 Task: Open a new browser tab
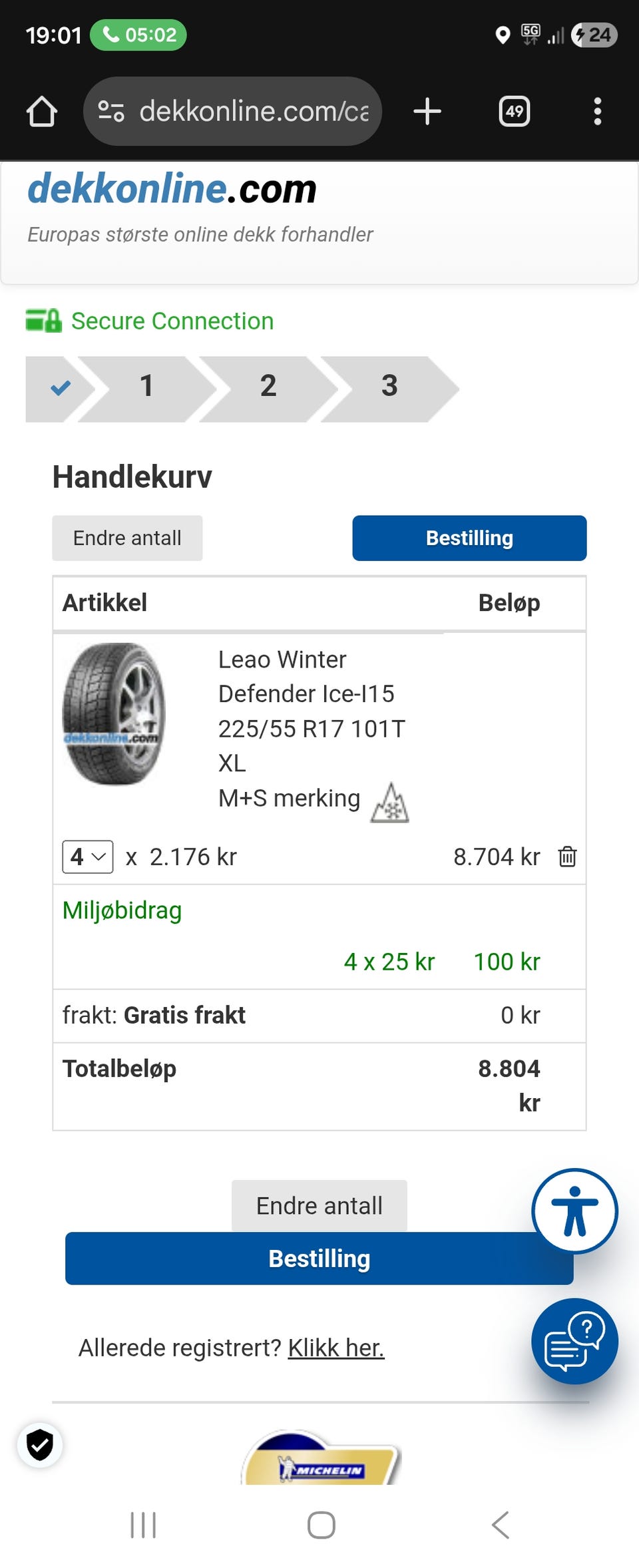pyautogui.click(x=427, y=111)
